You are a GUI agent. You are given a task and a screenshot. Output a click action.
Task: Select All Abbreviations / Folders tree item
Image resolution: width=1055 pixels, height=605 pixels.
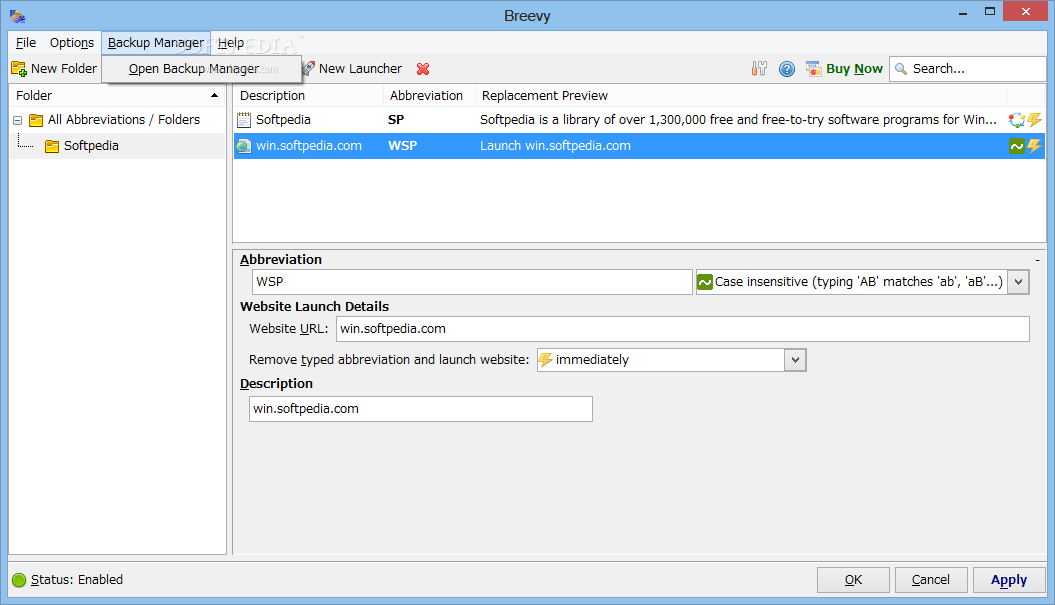(124, 120)
